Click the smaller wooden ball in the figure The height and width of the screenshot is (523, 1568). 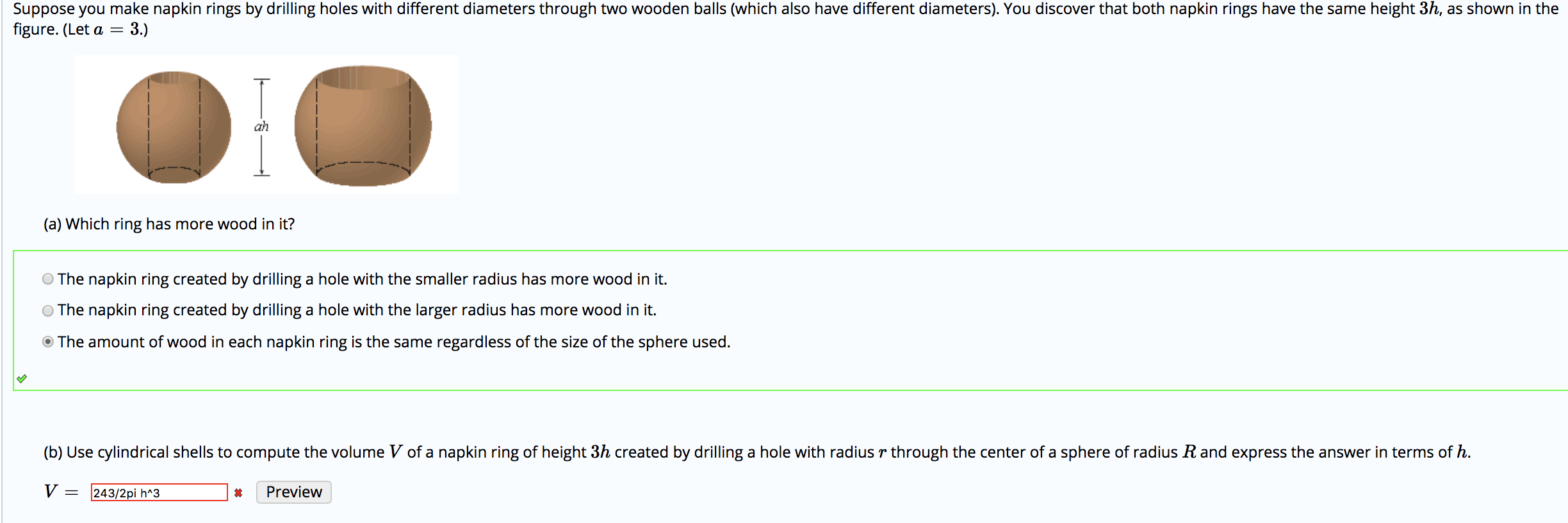point(173,126)
